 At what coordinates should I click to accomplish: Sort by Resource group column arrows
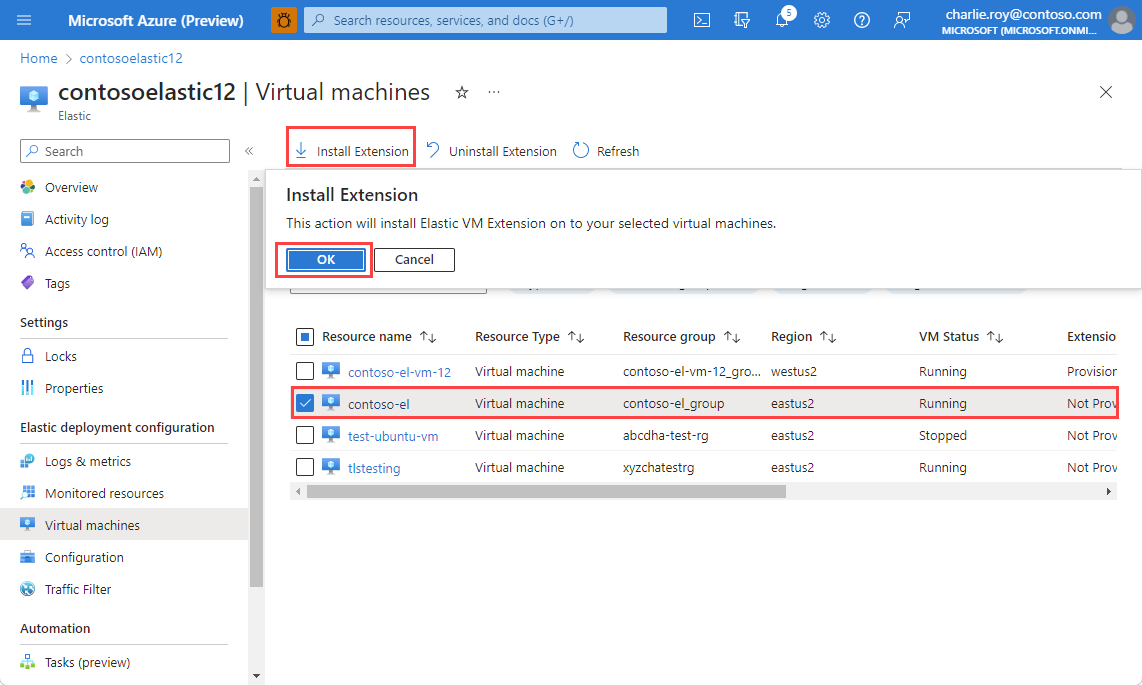732,337
